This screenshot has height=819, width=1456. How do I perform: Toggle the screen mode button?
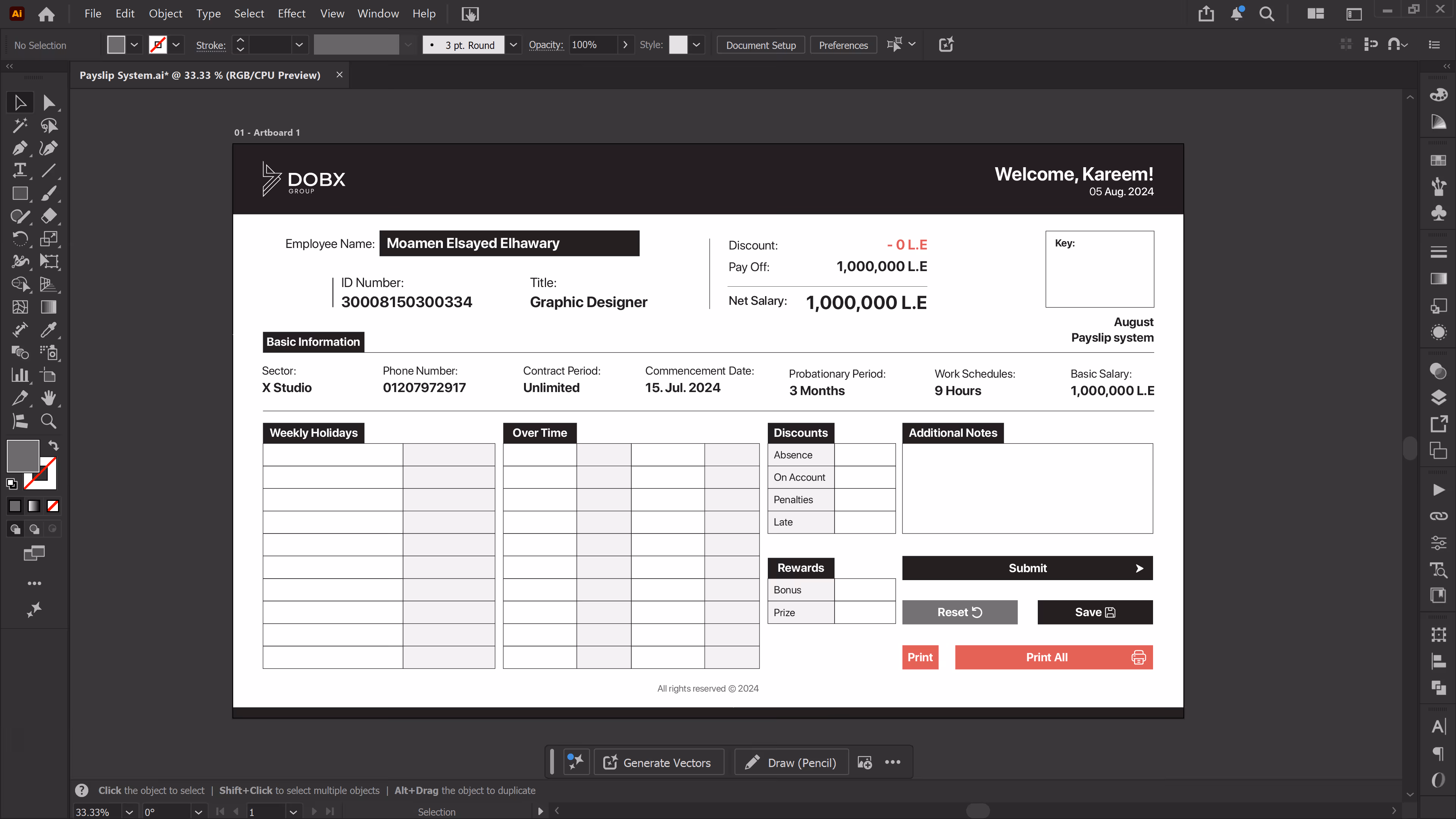click(34, 553)
